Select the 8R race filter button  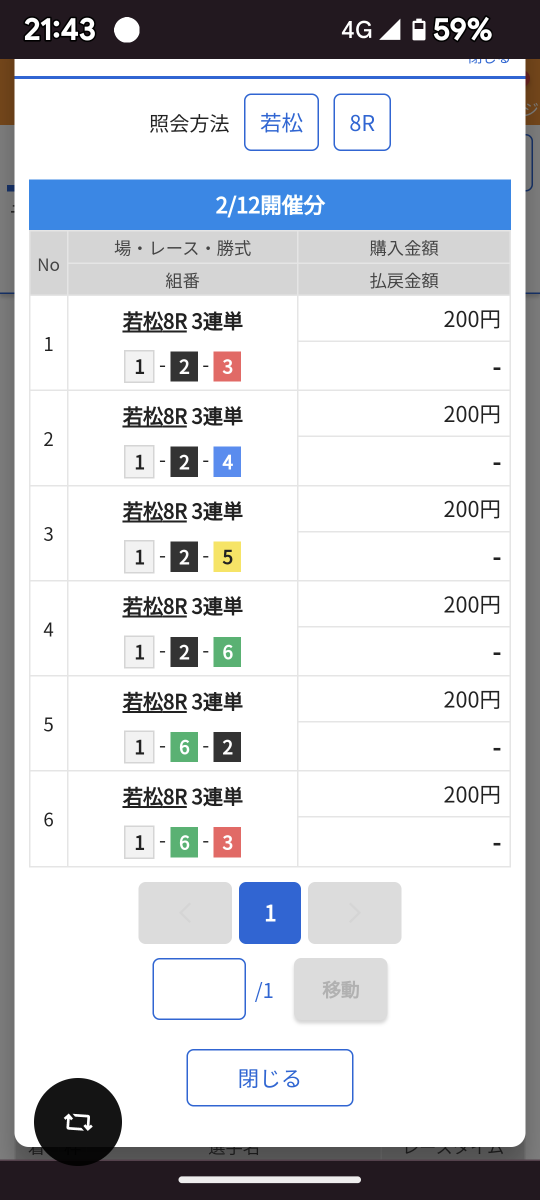(362, 122)
